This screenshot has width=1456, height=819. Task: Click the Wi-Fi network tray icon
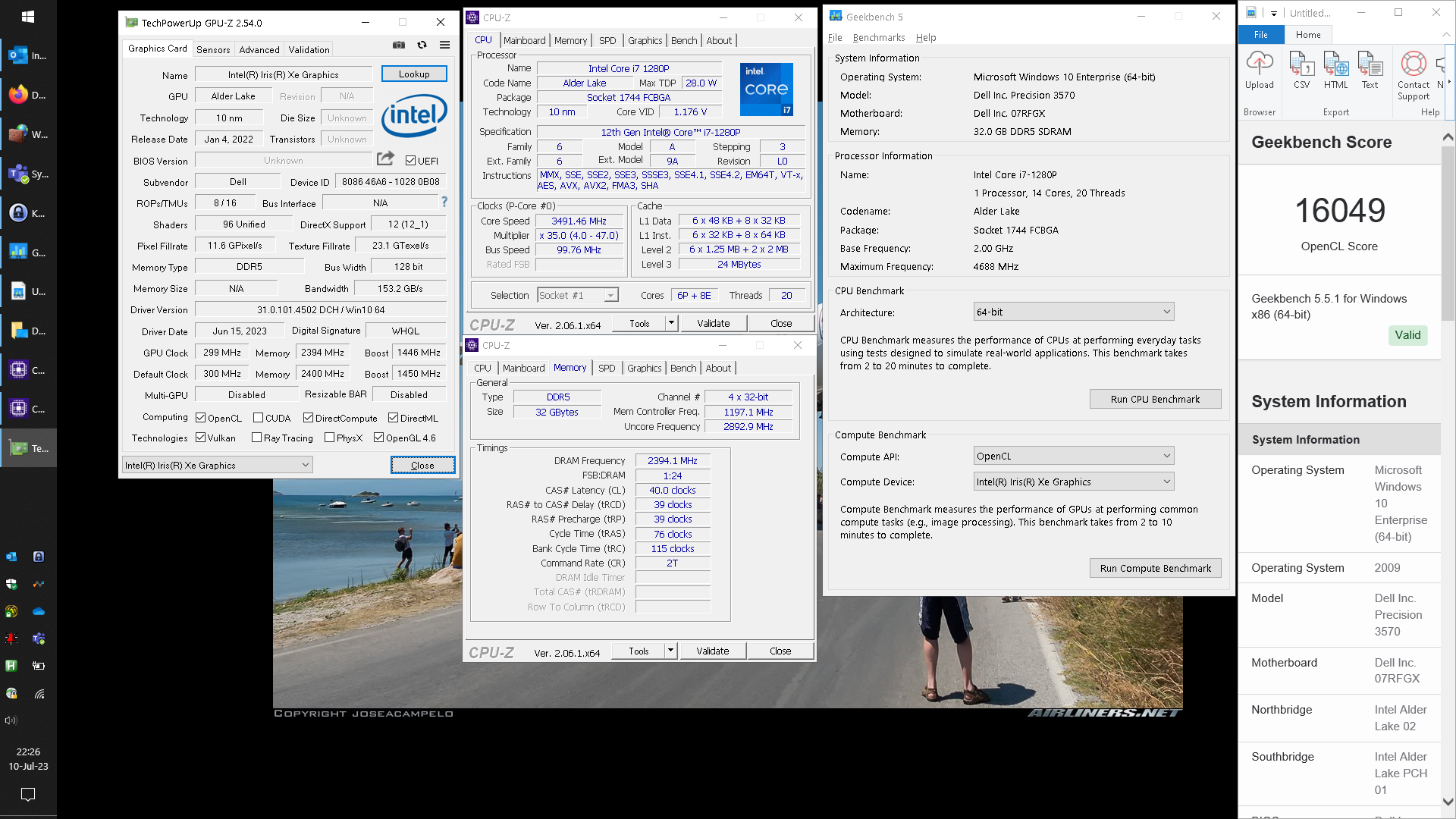pos(39,693)
